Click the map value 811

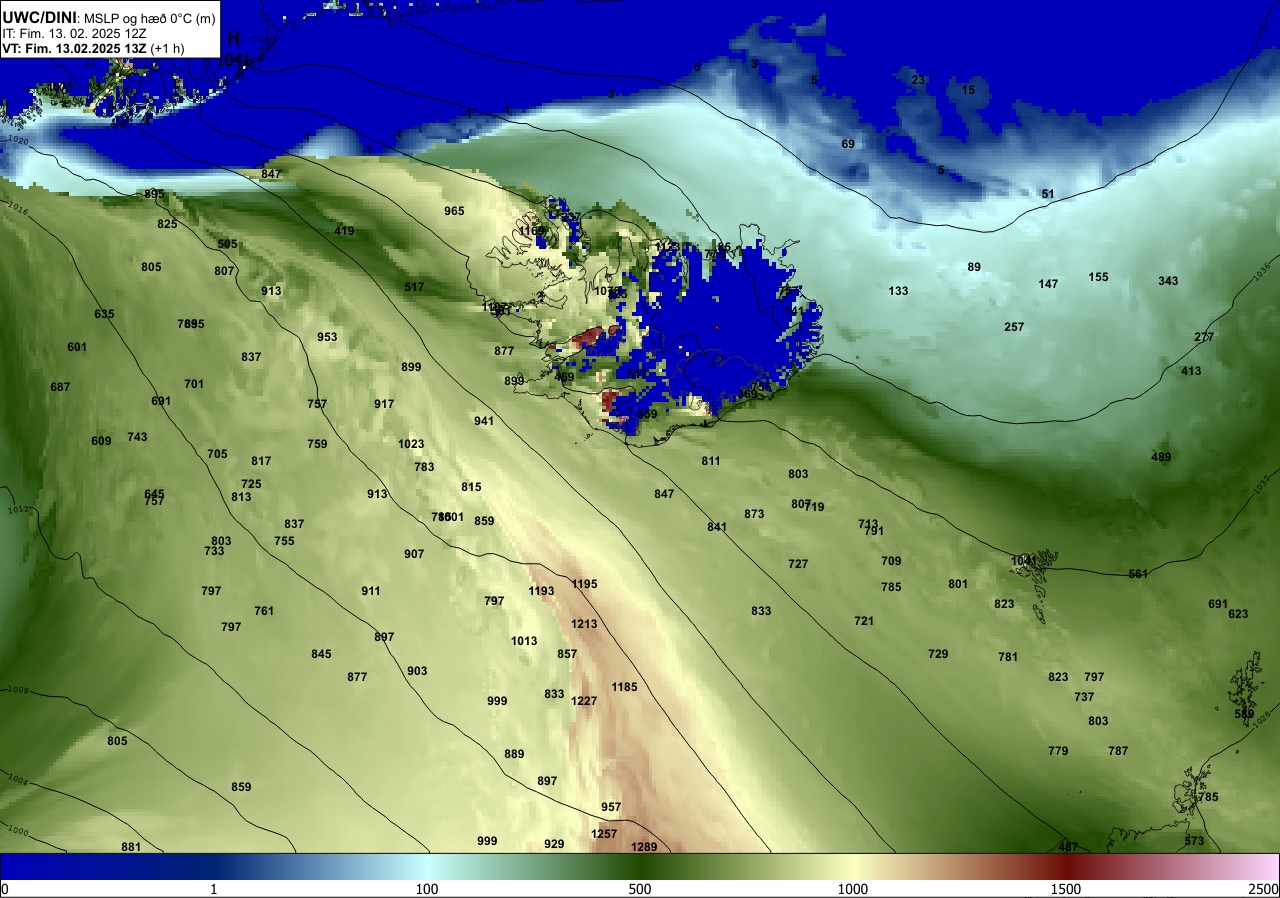711,461
